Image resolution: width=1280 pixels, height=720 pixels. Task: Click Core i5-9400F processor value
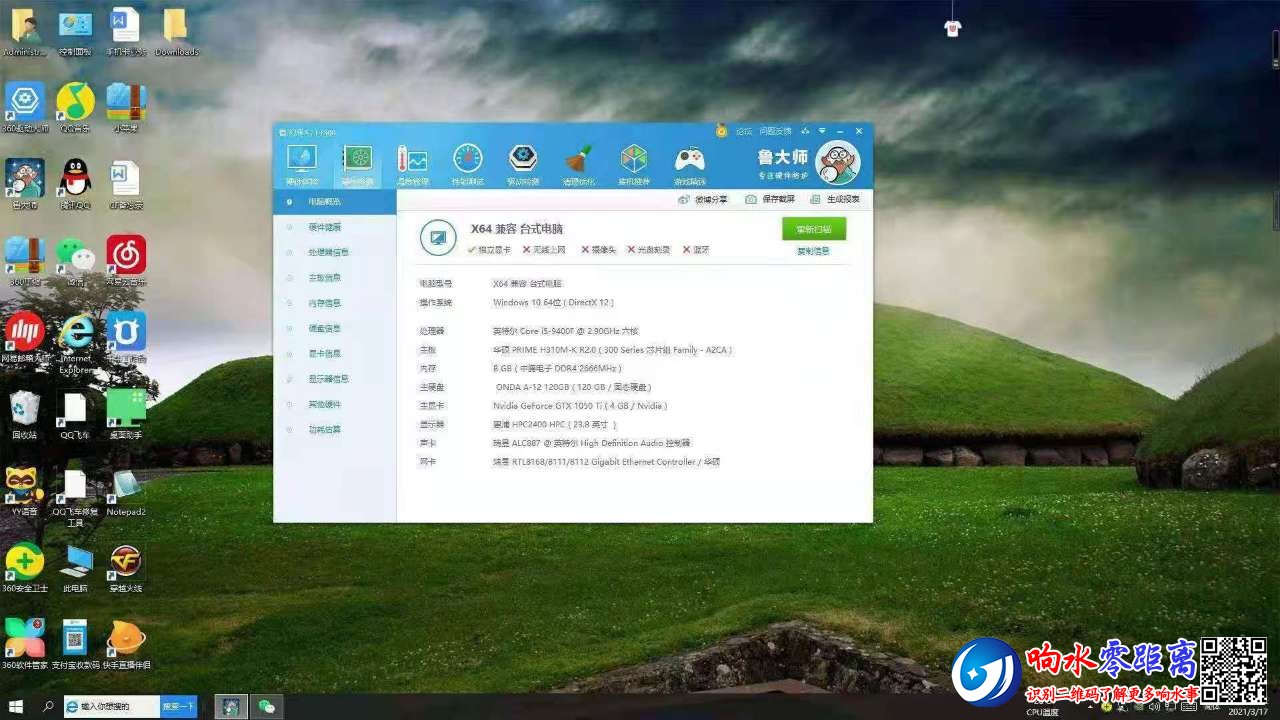click(x=565, y=331)
